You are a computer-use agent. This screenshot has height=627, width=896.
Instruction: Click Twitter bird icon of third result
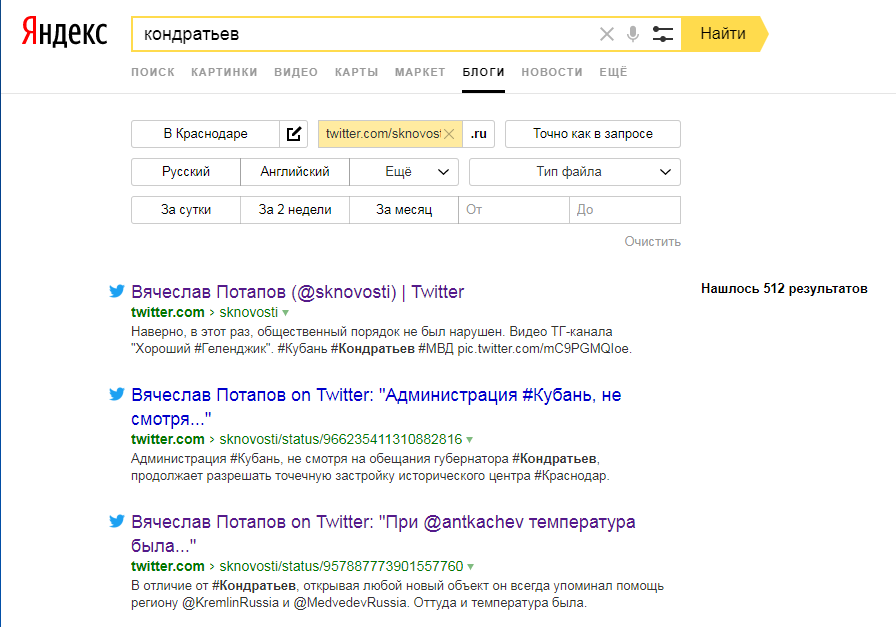pos(117,522)
